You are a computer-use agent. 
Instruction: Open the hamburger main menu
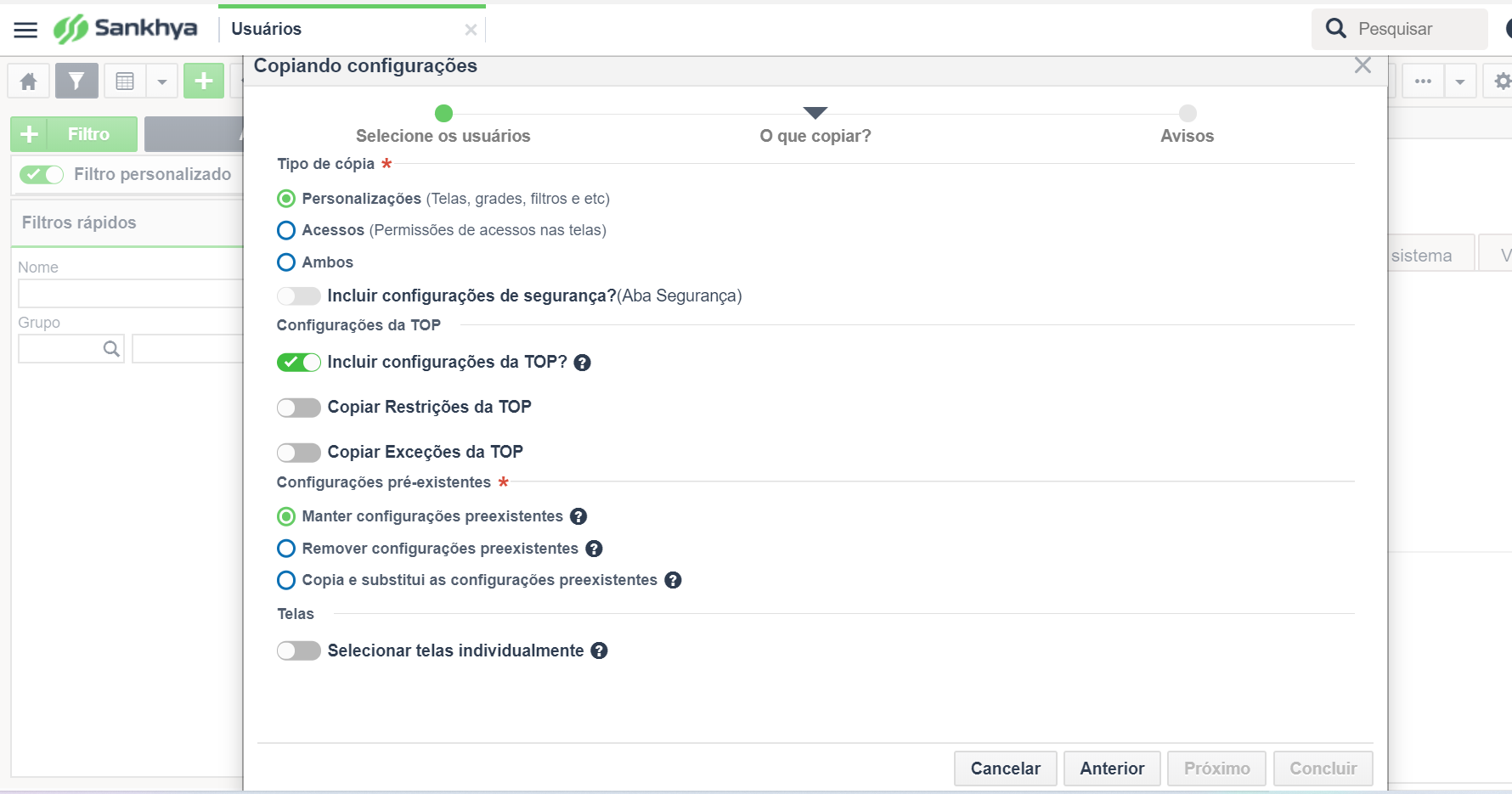26,30
